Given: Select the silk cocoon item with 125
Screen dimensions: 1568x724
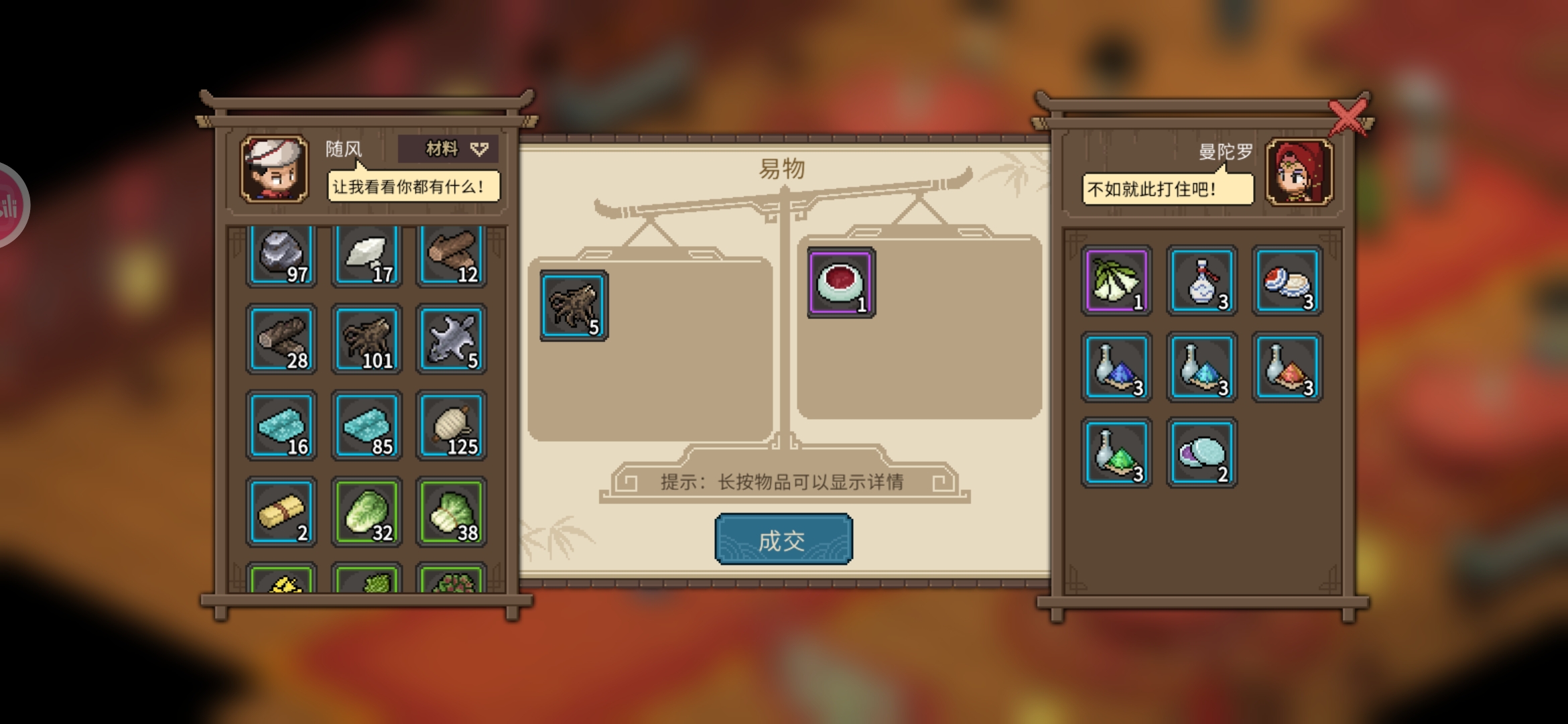Looking at the screenshot, I should point(451,425).
